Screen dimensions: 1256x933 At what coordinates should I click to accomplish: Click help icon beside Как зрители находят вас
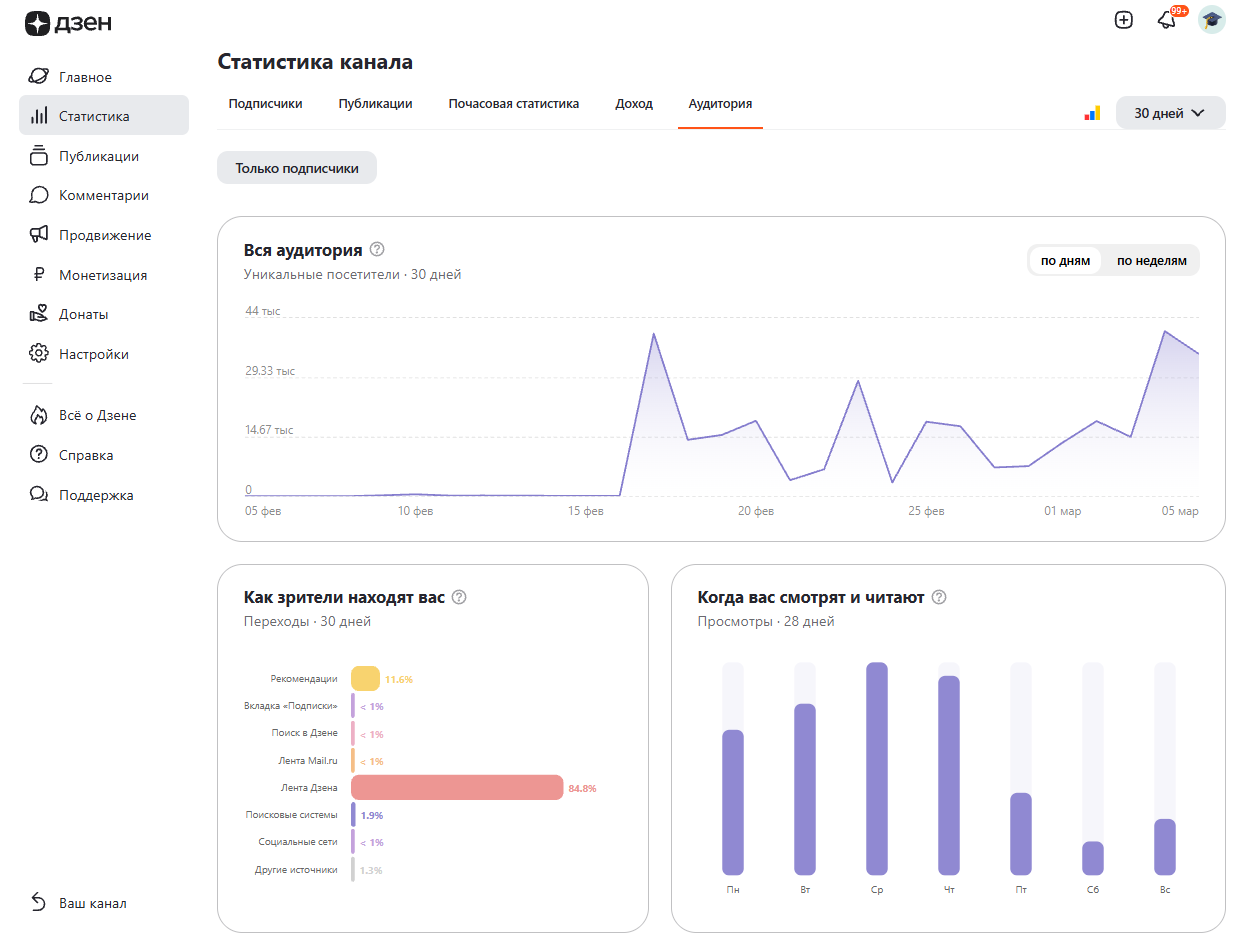[x=459, y=597]
